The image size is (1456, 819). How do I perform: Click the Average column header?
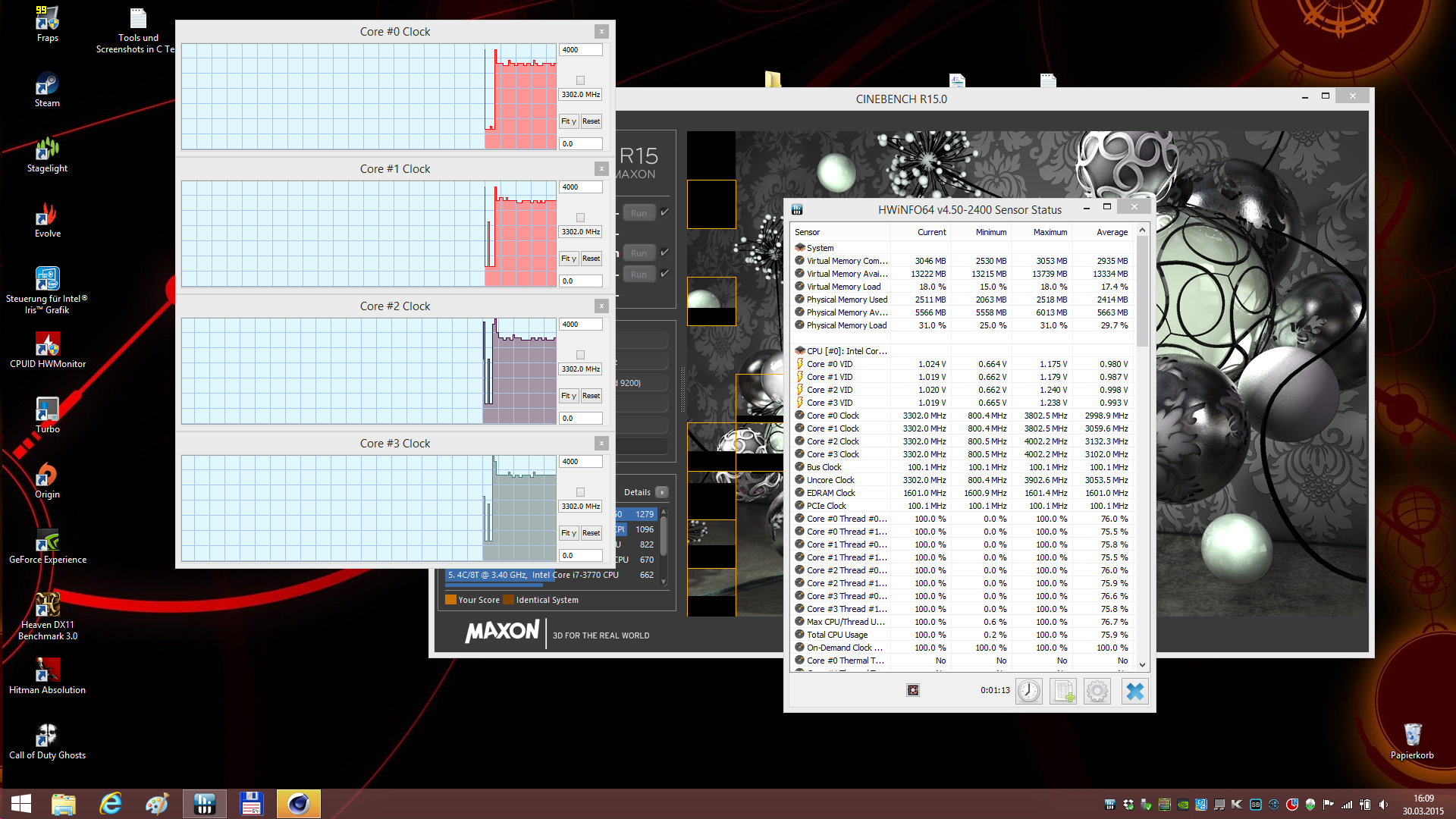(x=1112, y=232)
